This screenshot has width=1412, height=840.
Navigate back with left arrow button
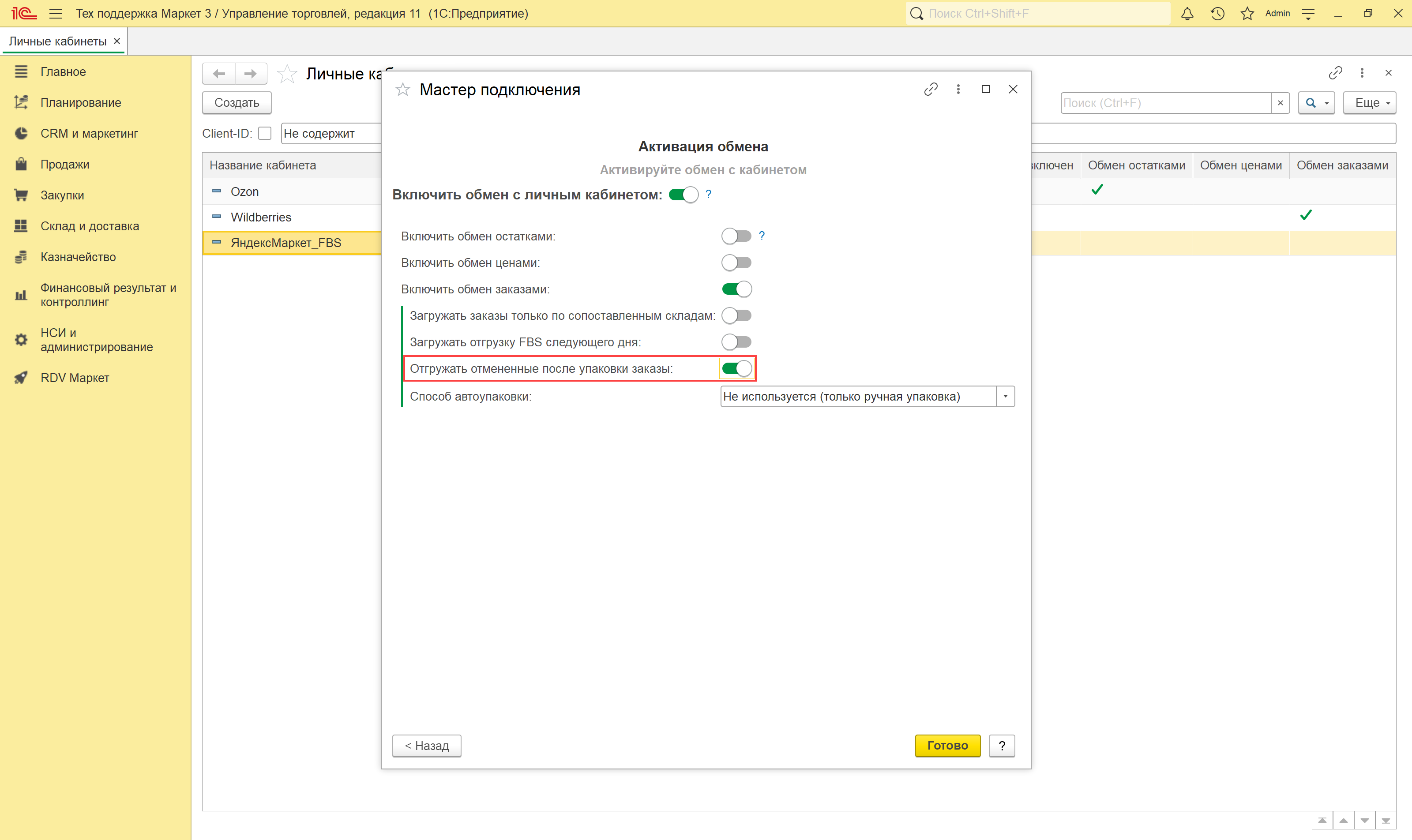pos(219,74)
